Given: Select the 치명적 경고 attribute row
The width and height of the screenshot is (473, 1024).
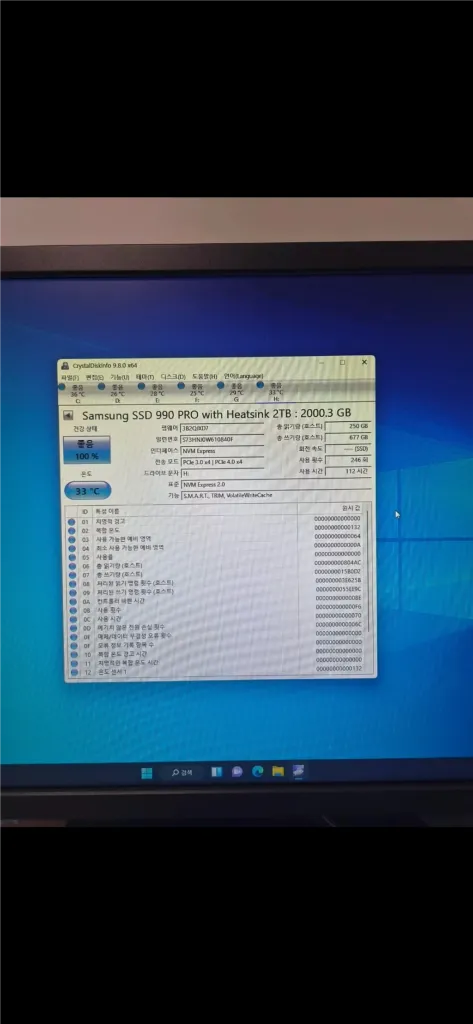Looking at the screenshot, I should click(214, 522).
